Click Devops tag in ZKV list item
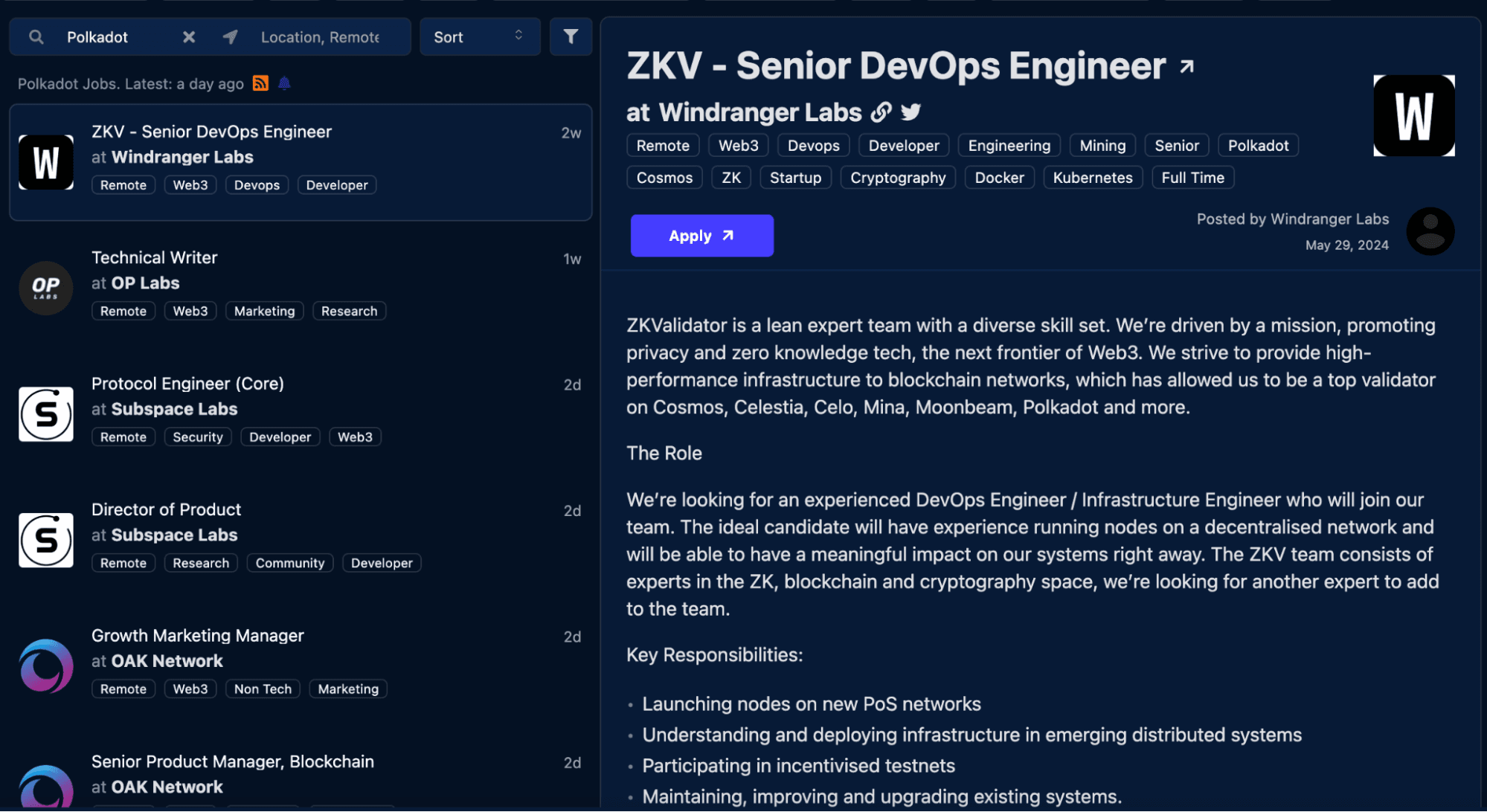 257,185
